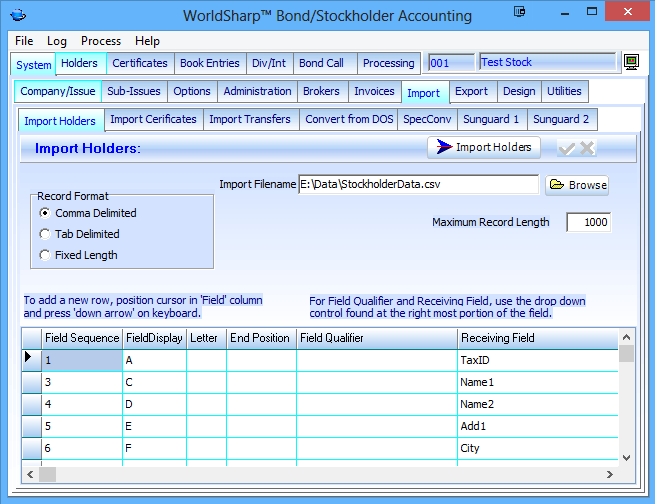This screenshot has width=655, height=504.
Task: Switch to the Import Transfers tab
Action: (251, 120)
